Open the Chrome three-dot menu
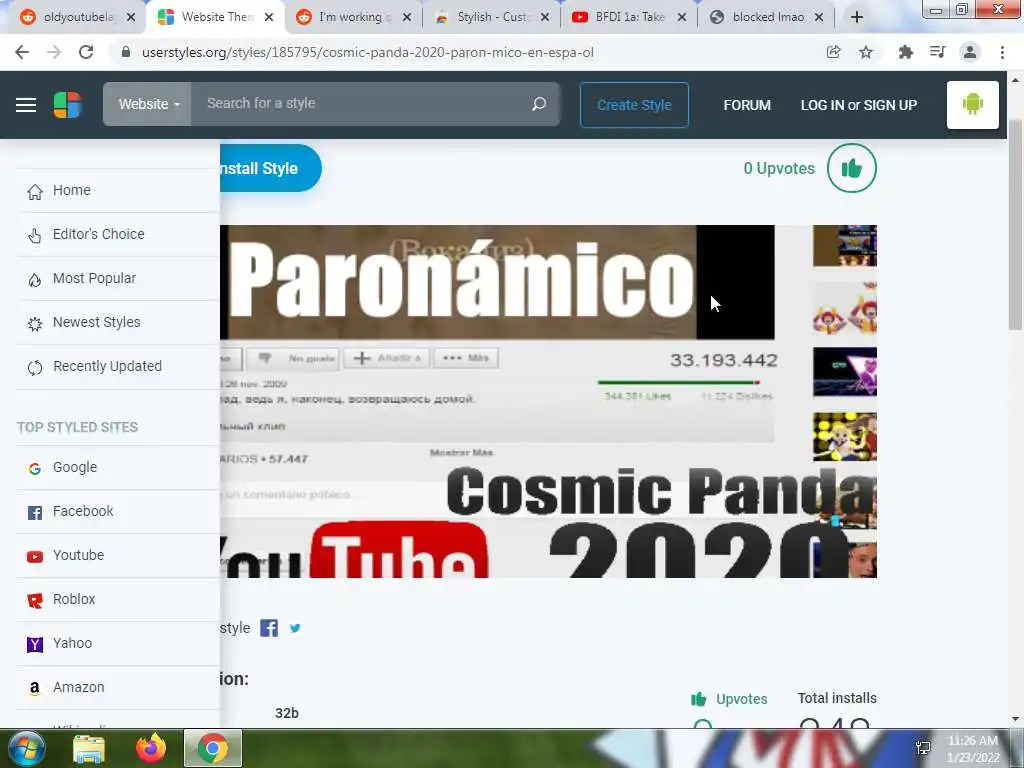The width and height of the screenshot is (1024, 768). click(1002, 52)
